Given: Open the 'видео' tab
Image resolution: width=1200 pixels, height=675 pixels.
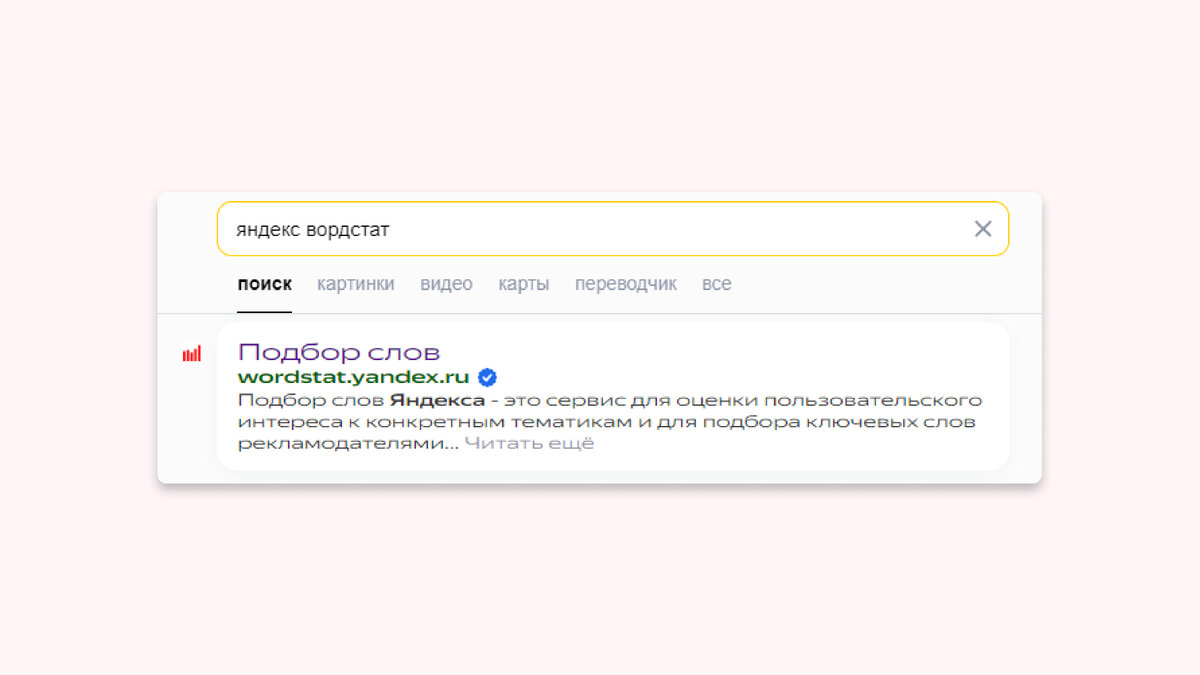Looking at the screenshot, I should [446, 284].
